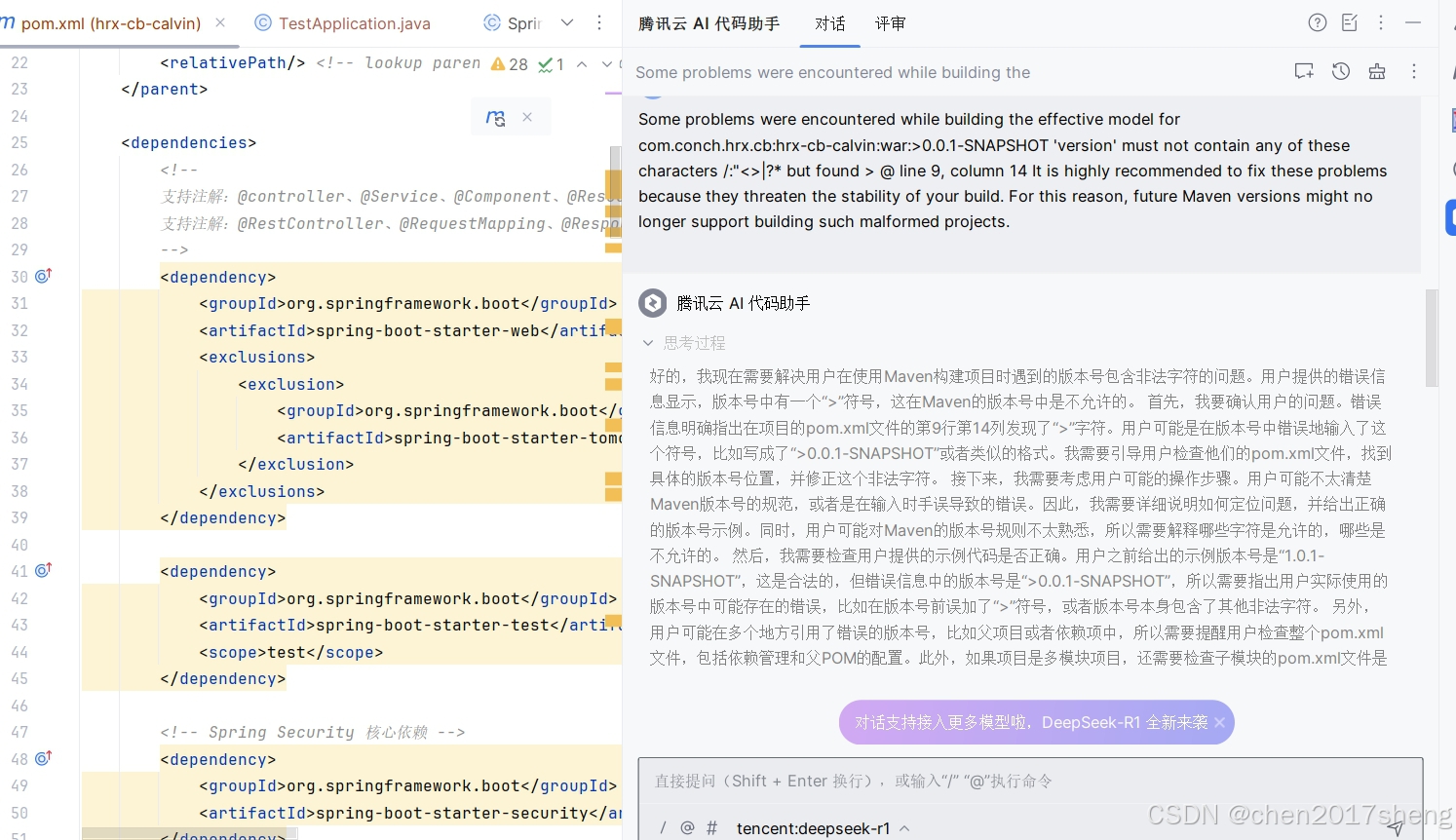1456x840 pixels.
Task: Open chat toolbar more options
Action: coord(1414,71)
